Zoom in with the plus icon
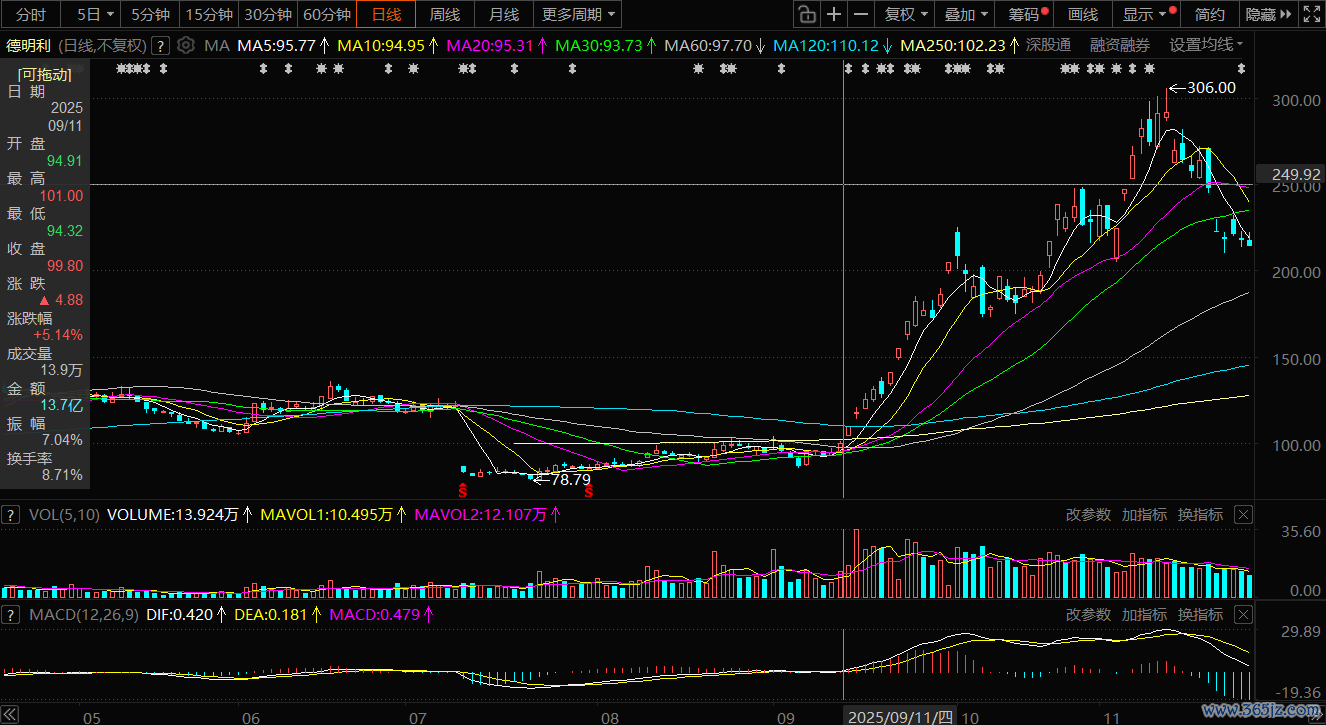This screenshot has width=1326, height=725. (x=833, y=14)
